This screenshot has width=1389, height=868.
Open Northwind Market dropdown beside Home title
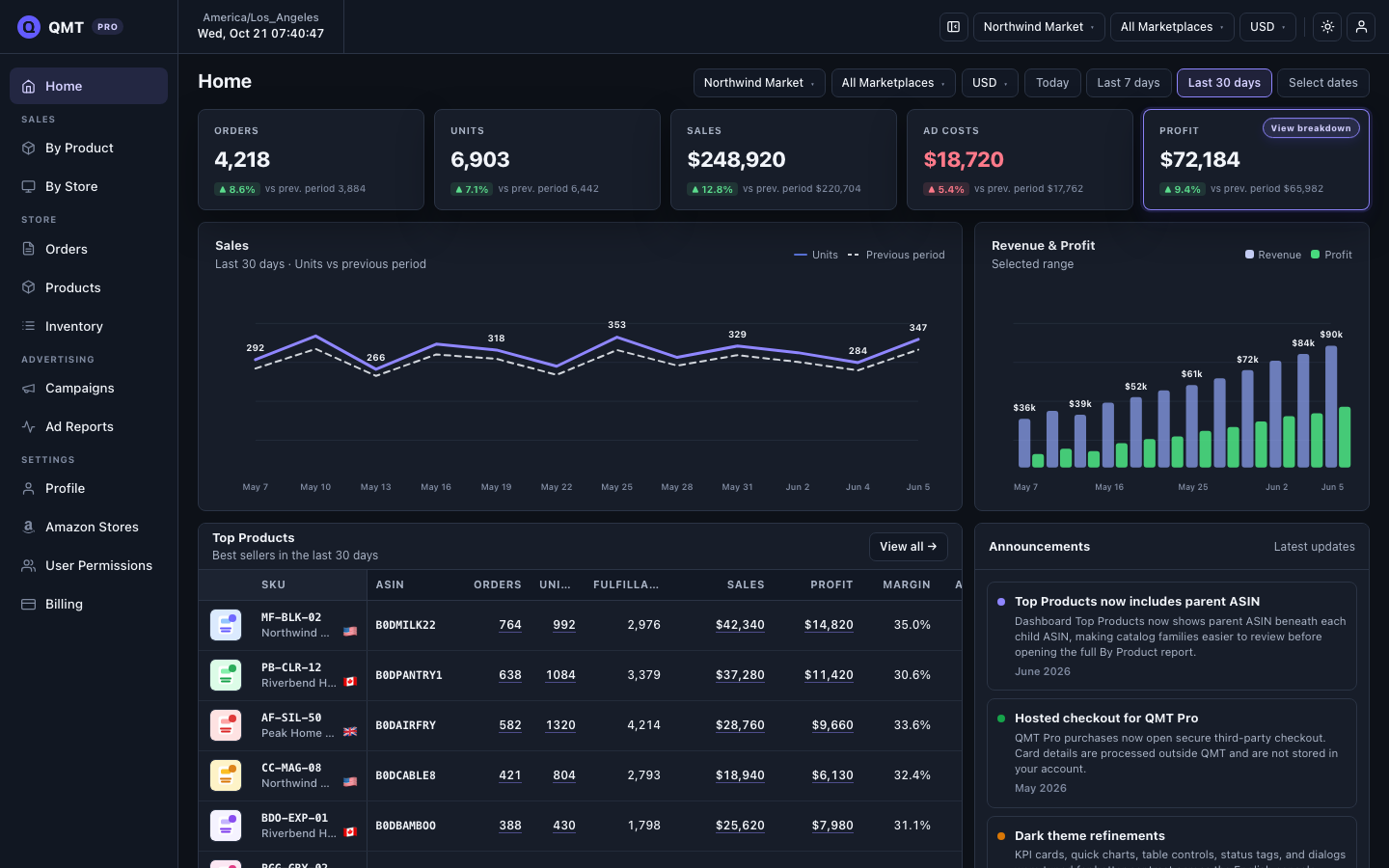(759, 83)
